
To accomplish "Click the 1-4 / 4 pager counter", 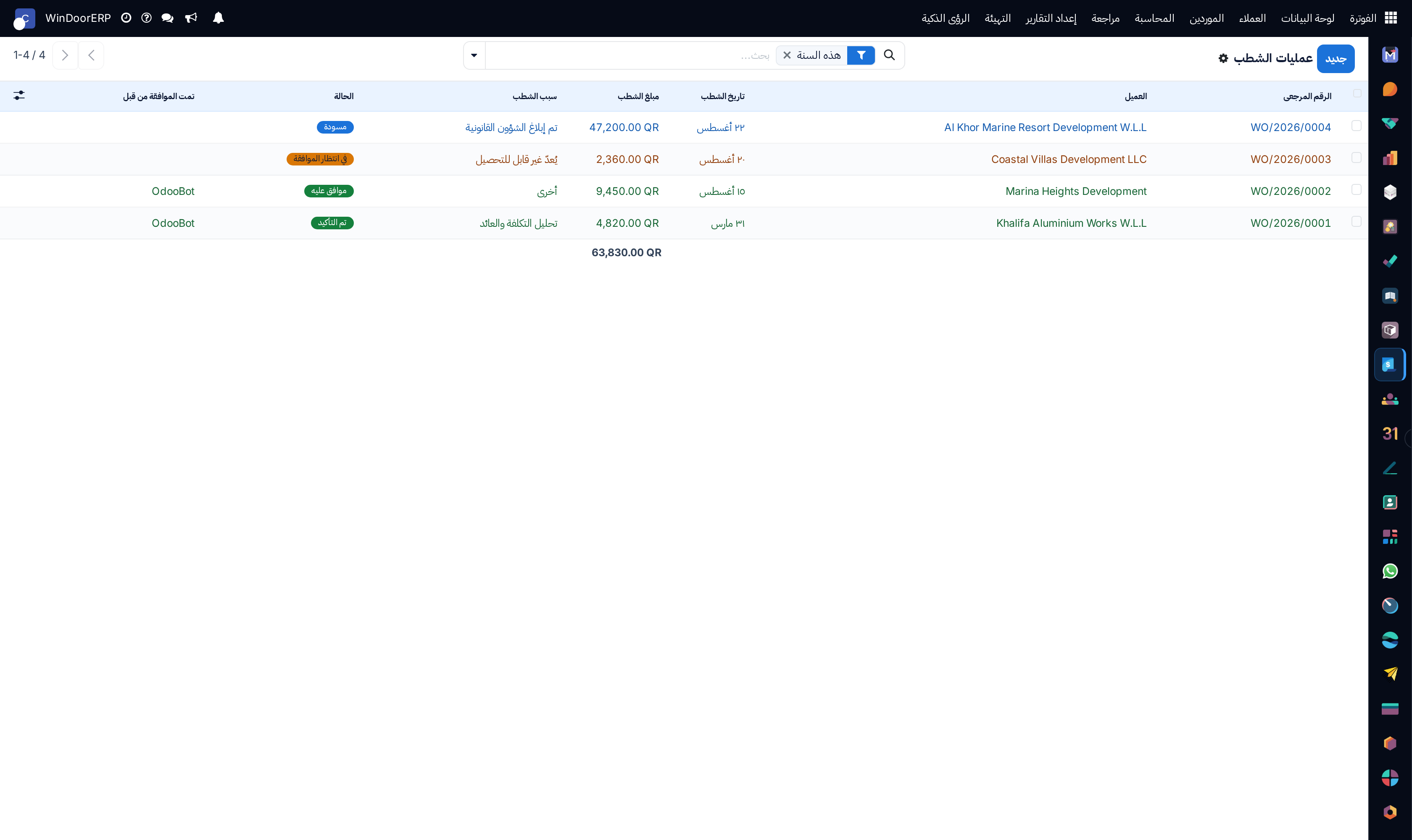I will [29, 55].
